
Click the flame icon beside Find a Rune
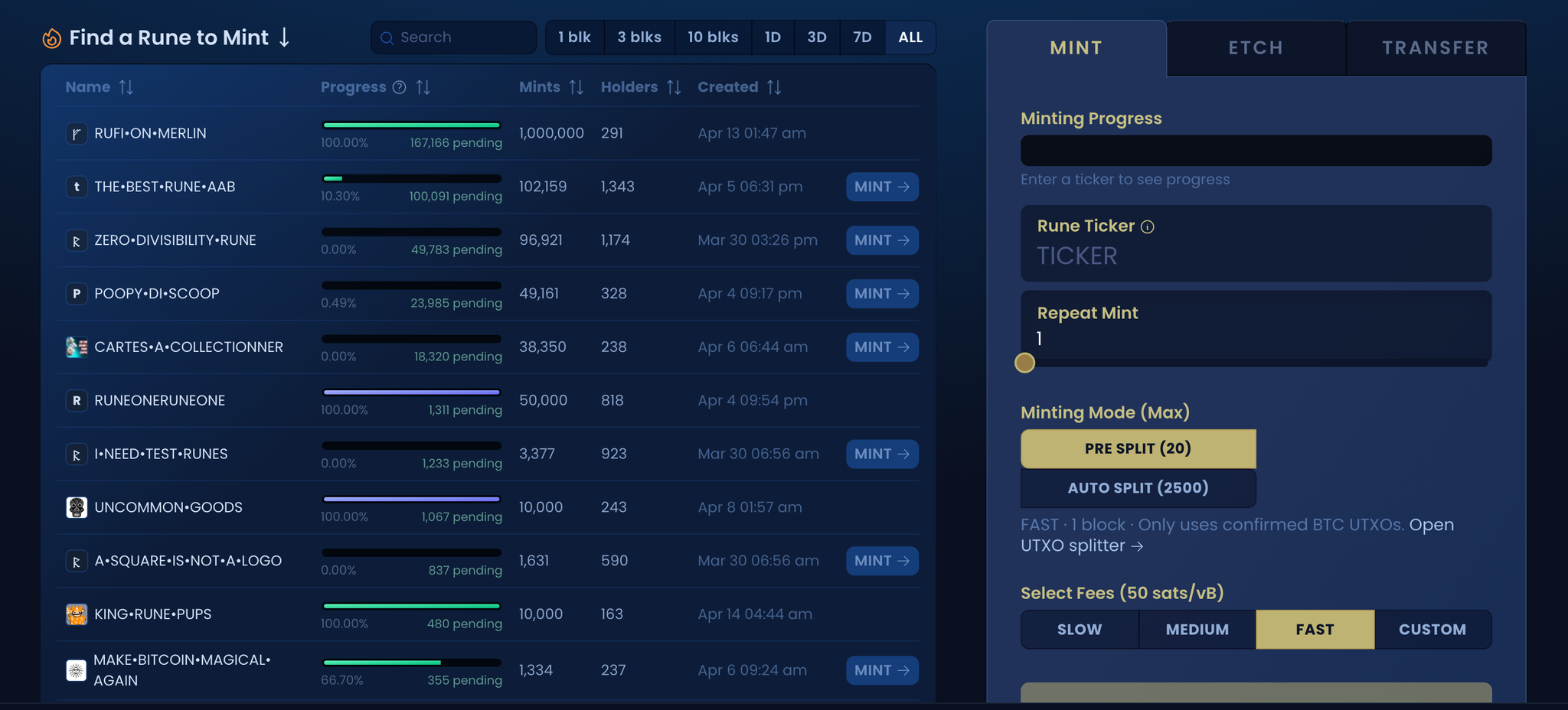pyautogui.click(x=51, y=38)
